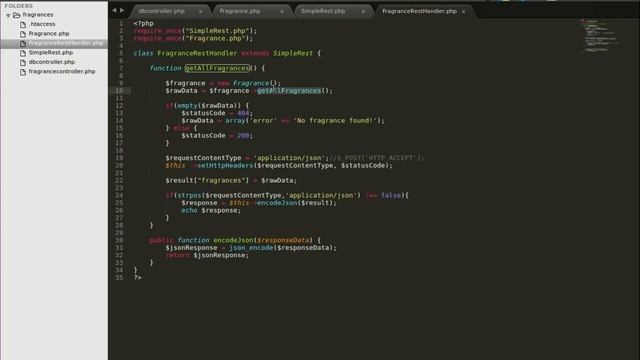Click file icon beside SimpleRest.php in sidebar
This screenshot has height=360, width=640.
click(23, 53)
